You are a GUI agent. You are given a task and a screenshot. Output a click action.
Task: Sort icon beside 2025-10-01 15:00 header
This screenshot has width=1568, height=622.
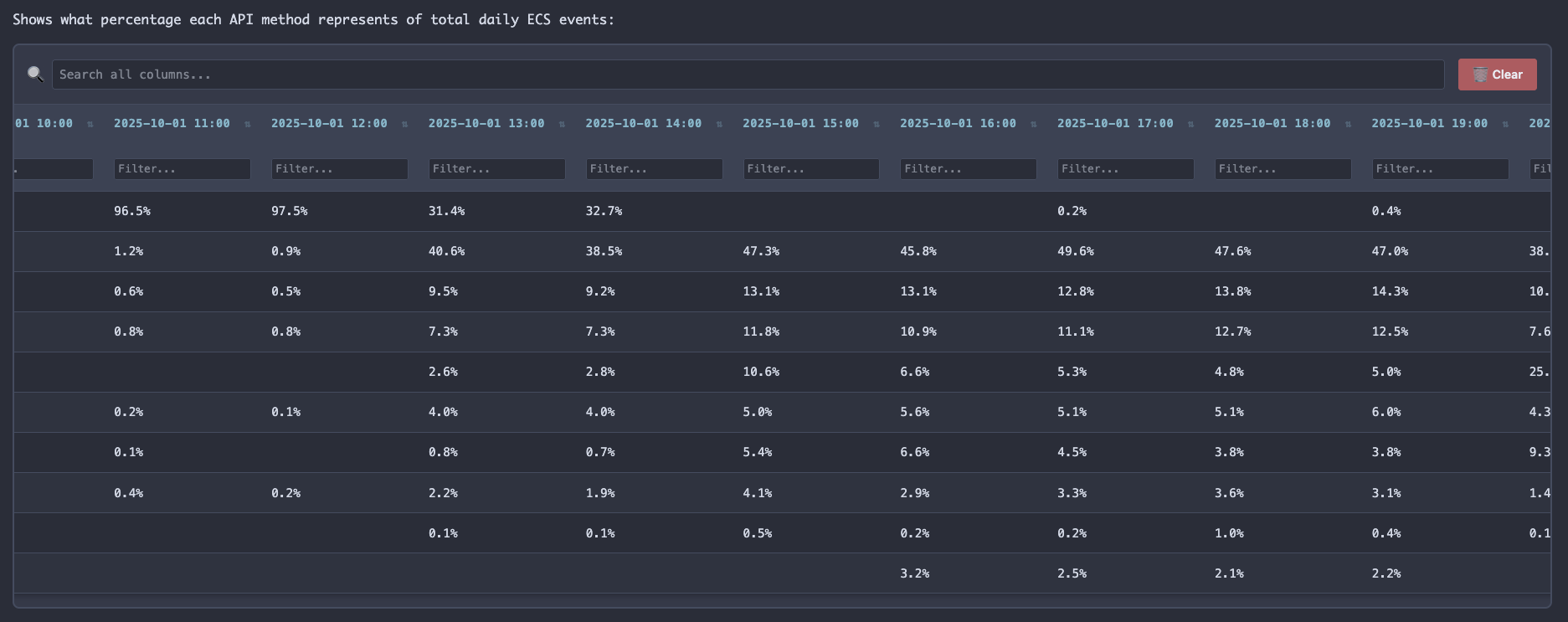877,124
